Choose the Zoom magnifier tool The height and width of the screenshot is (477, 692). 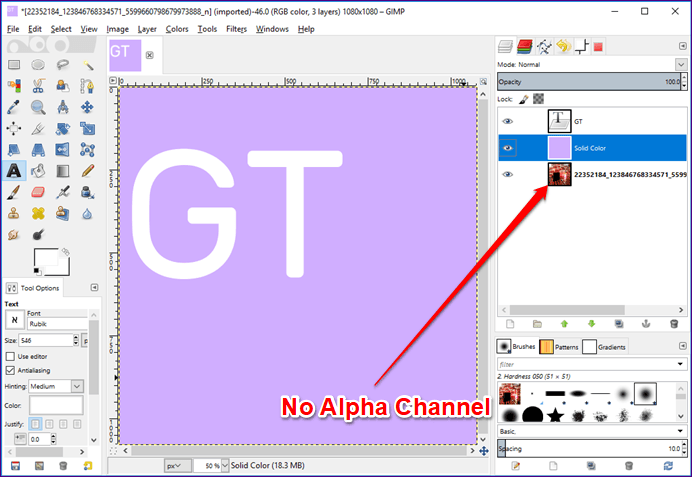pyautogui.click(x=38, y=107)
